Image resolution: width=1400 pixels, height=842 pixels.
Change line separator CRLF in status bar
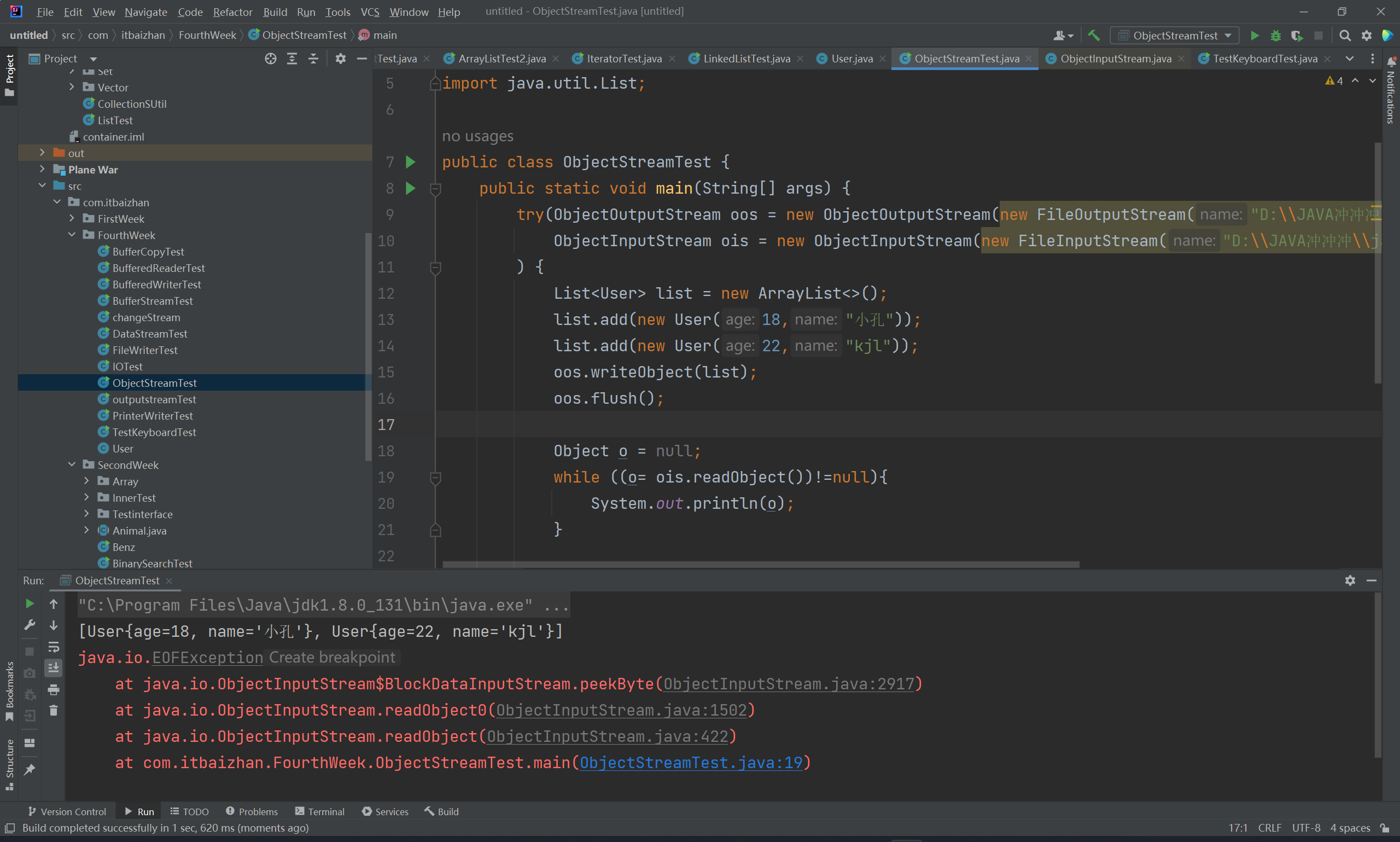[1270, 828]
